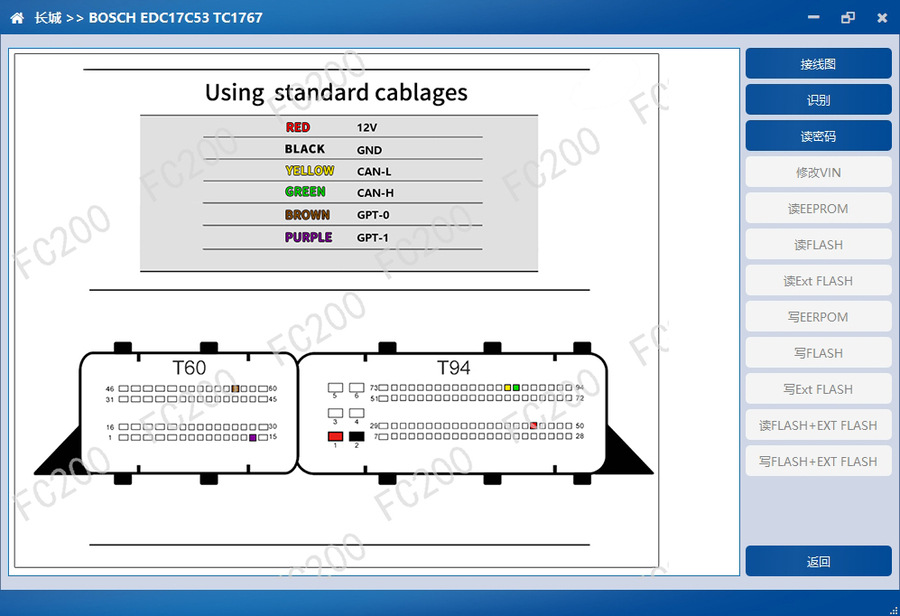The height and width of the screenshot is (616, 900).
Task: Click the 返回 back button
Action: (x=818, y=561)
